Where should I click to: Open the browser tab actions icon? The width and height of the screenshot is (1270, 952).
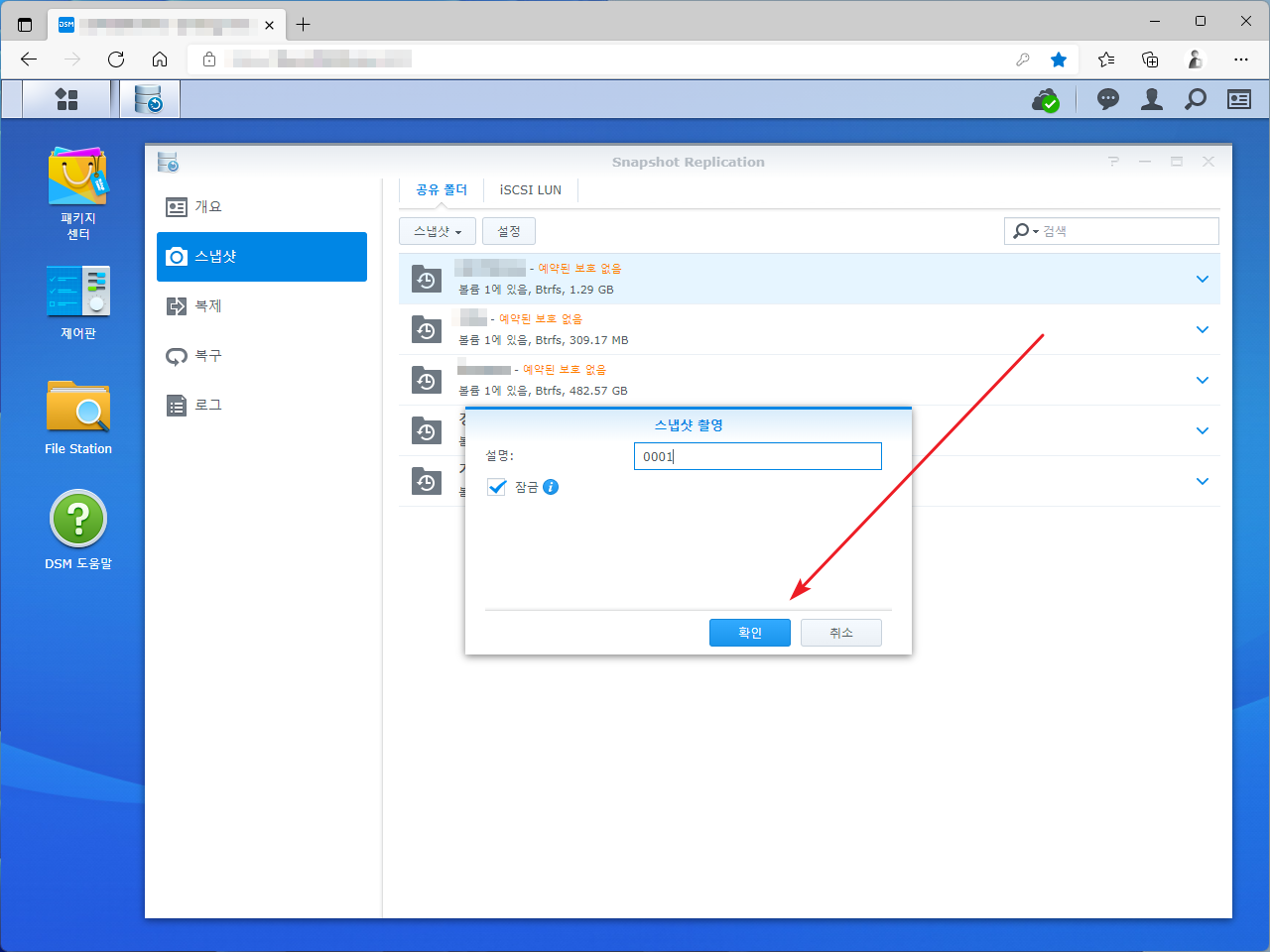(x=25, y=24)
